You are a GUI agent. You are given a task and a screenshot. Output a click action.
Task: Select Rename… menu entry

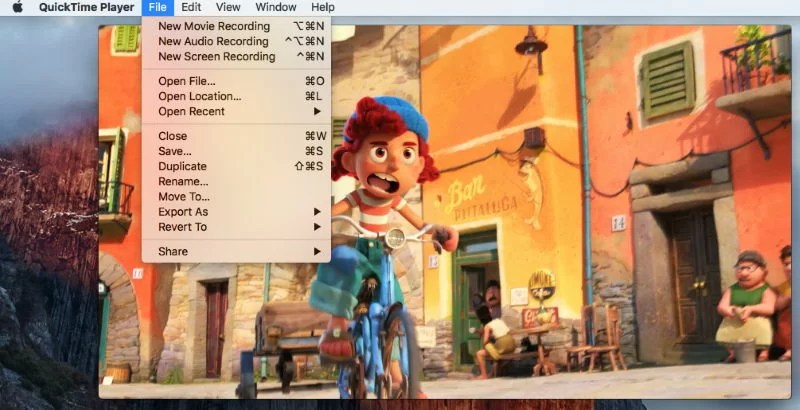236,182
